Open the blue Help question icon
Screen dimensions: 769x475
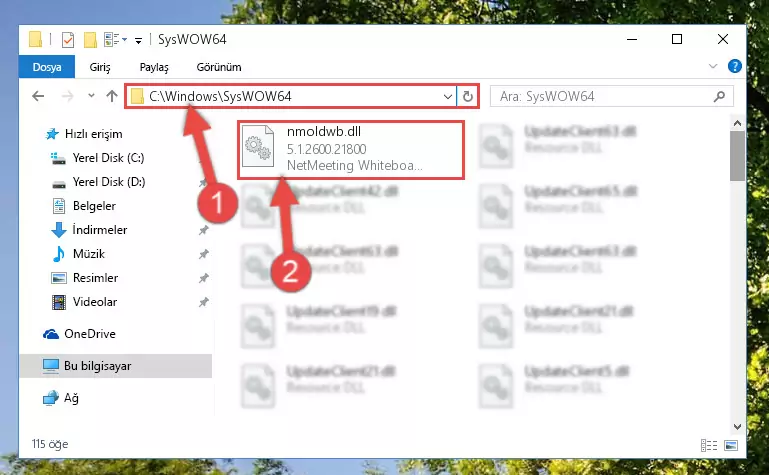[734, 66]
